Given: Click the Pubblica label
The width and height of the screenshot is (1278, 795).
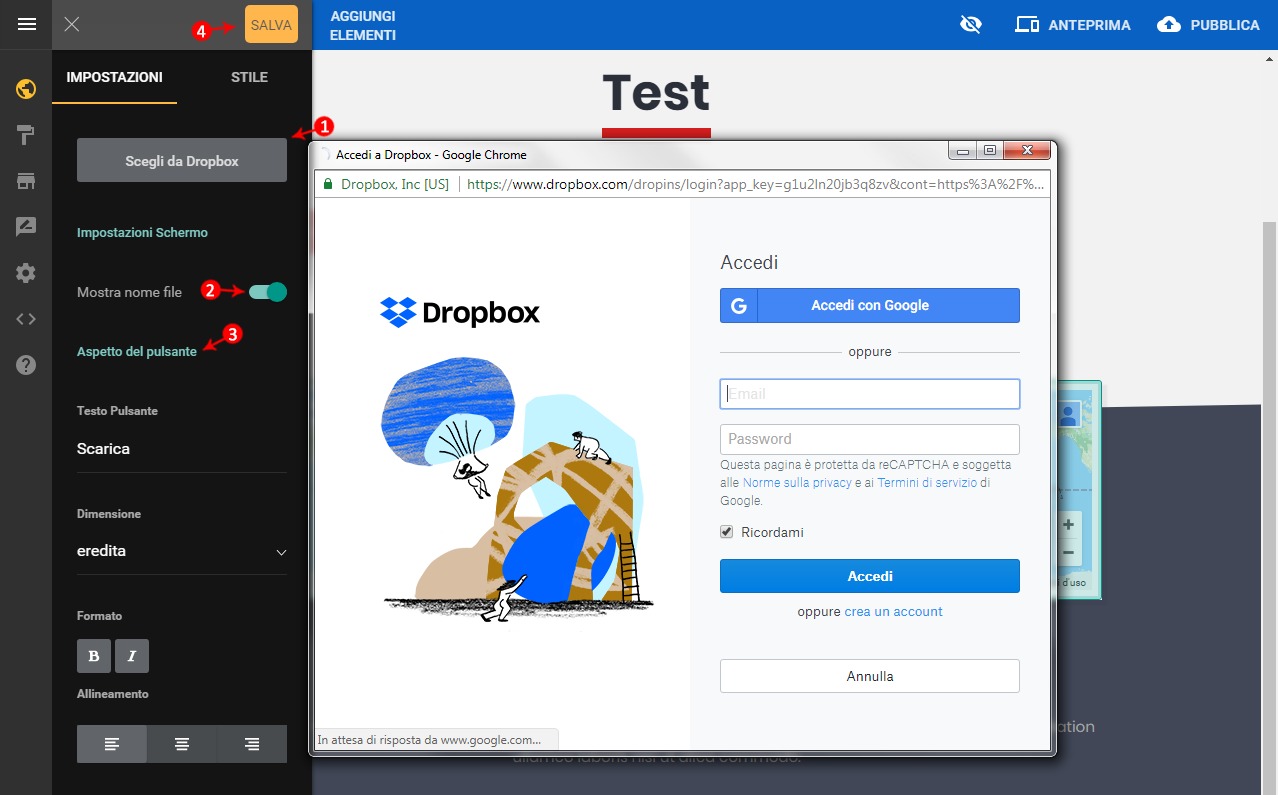Looking at the screenshot, I should 1224,26.
